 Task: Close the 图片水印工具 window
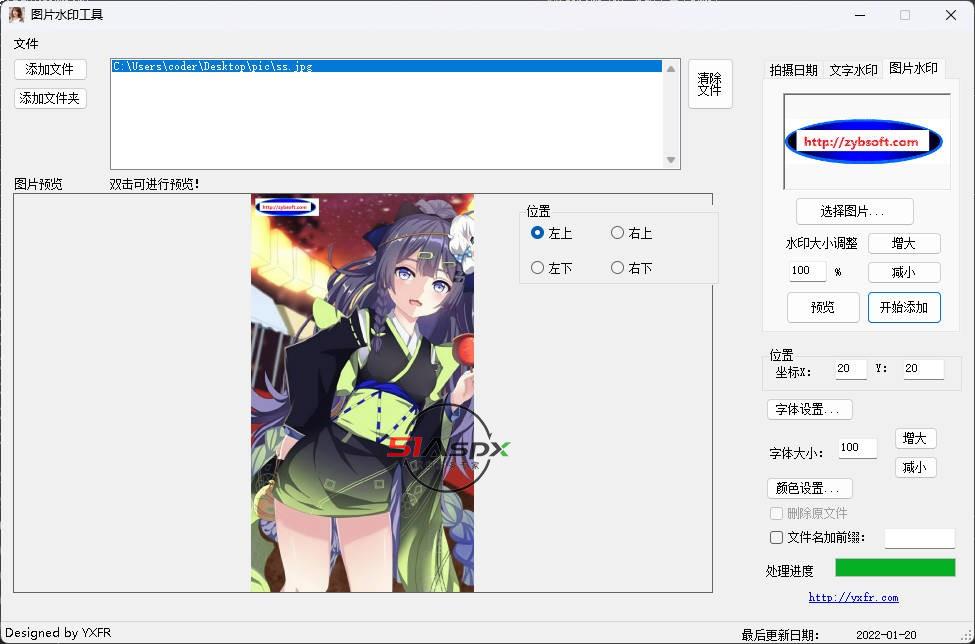click(x=951, y=15)
